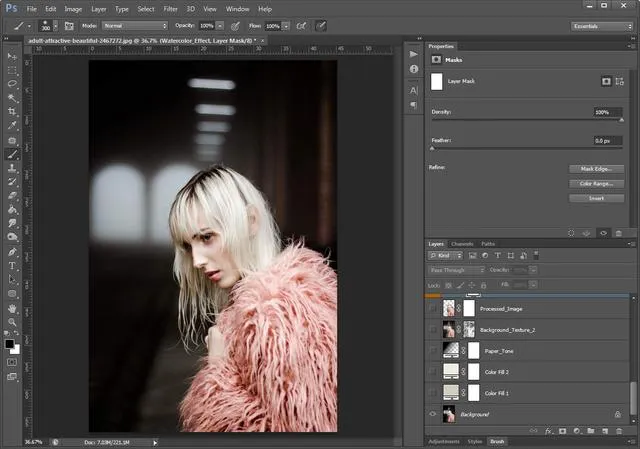Click the Color Range button
Screen dimensions: 640x449
[596, 184]
